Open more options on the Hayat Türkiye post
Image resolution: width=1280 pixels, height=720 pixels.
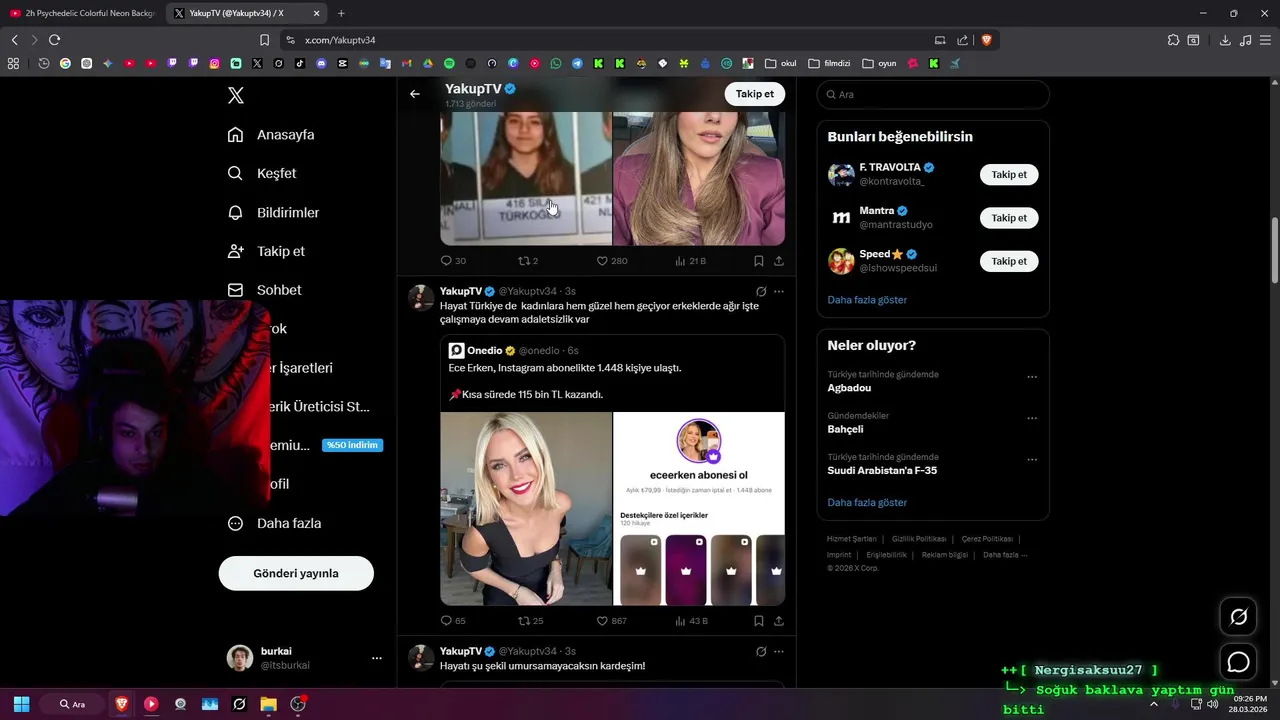(779, 291)
